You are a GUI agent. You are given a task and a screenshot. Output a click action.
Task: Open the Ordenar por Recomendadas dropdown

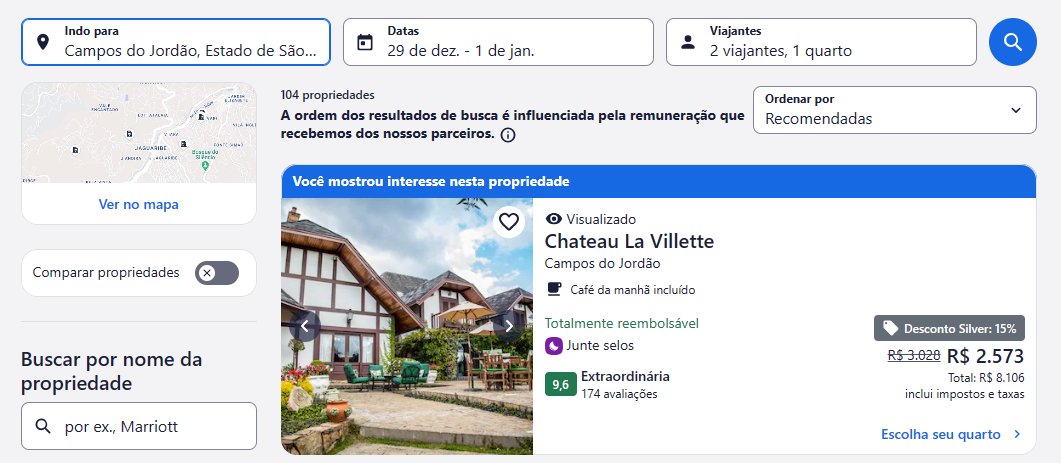895,110
